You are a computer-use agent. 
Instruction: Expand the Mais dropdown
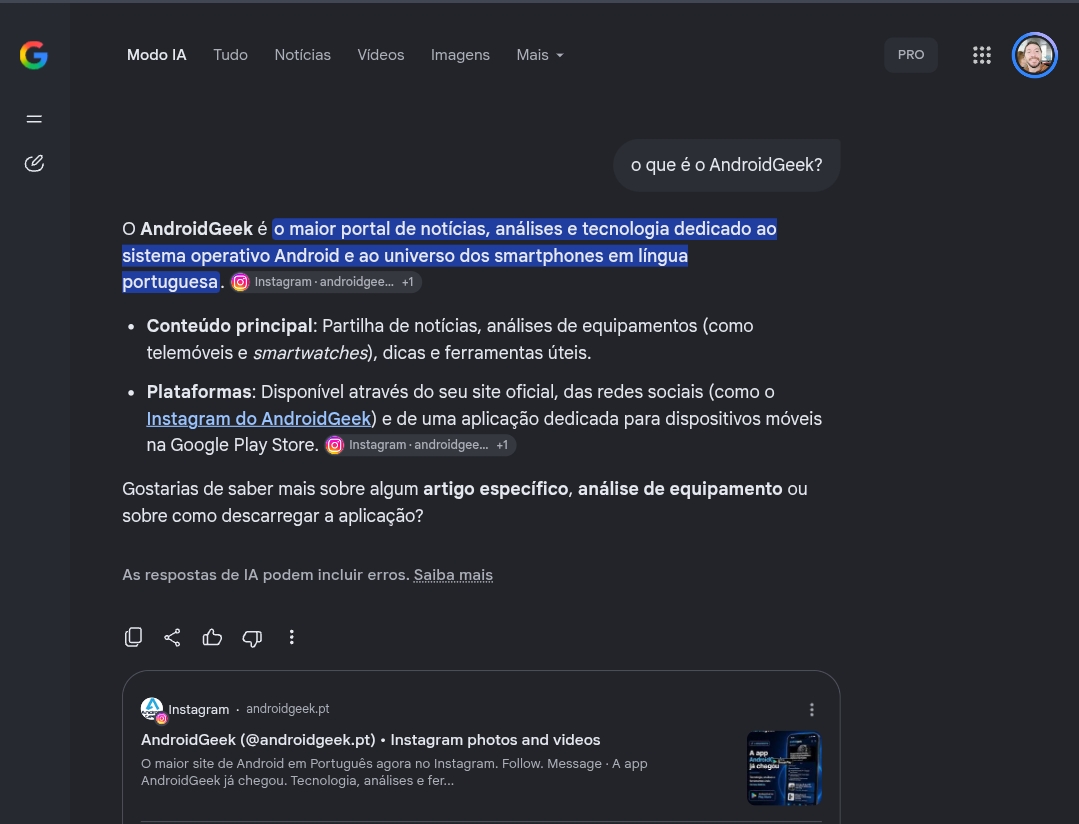pos(540,55)
